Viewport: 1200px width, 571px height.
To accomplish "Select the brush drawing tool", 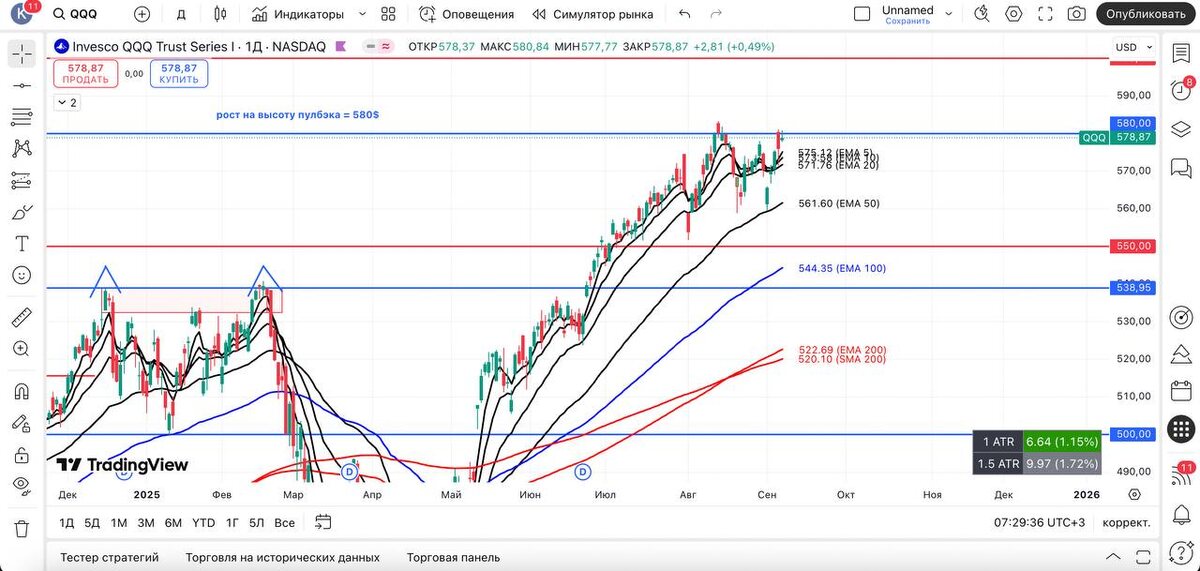I will [21, 212].
